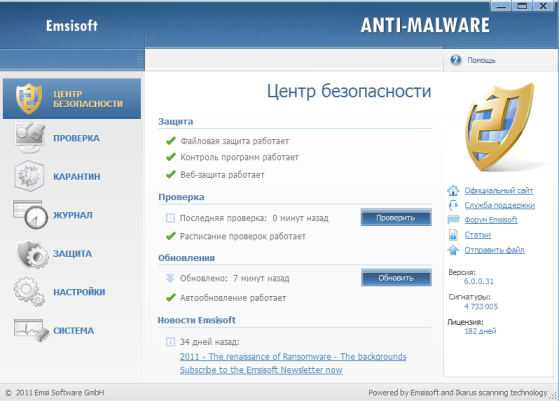Click the Помощь help label
This screenshot has width=559, height=401.
pos(481,60)
